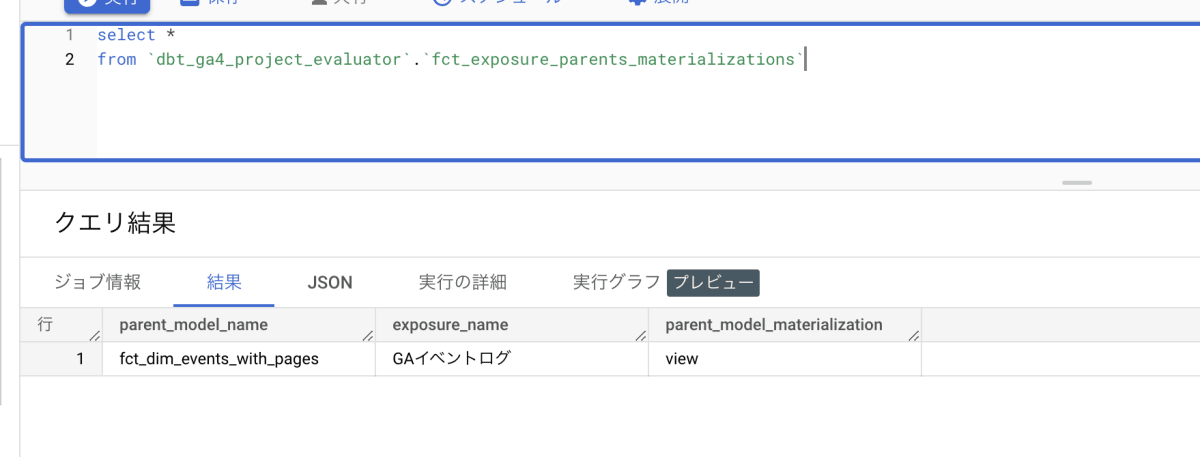Click the プレビュー badge
This screenshot has width=1200, height=457.
(x=713, y=283)
